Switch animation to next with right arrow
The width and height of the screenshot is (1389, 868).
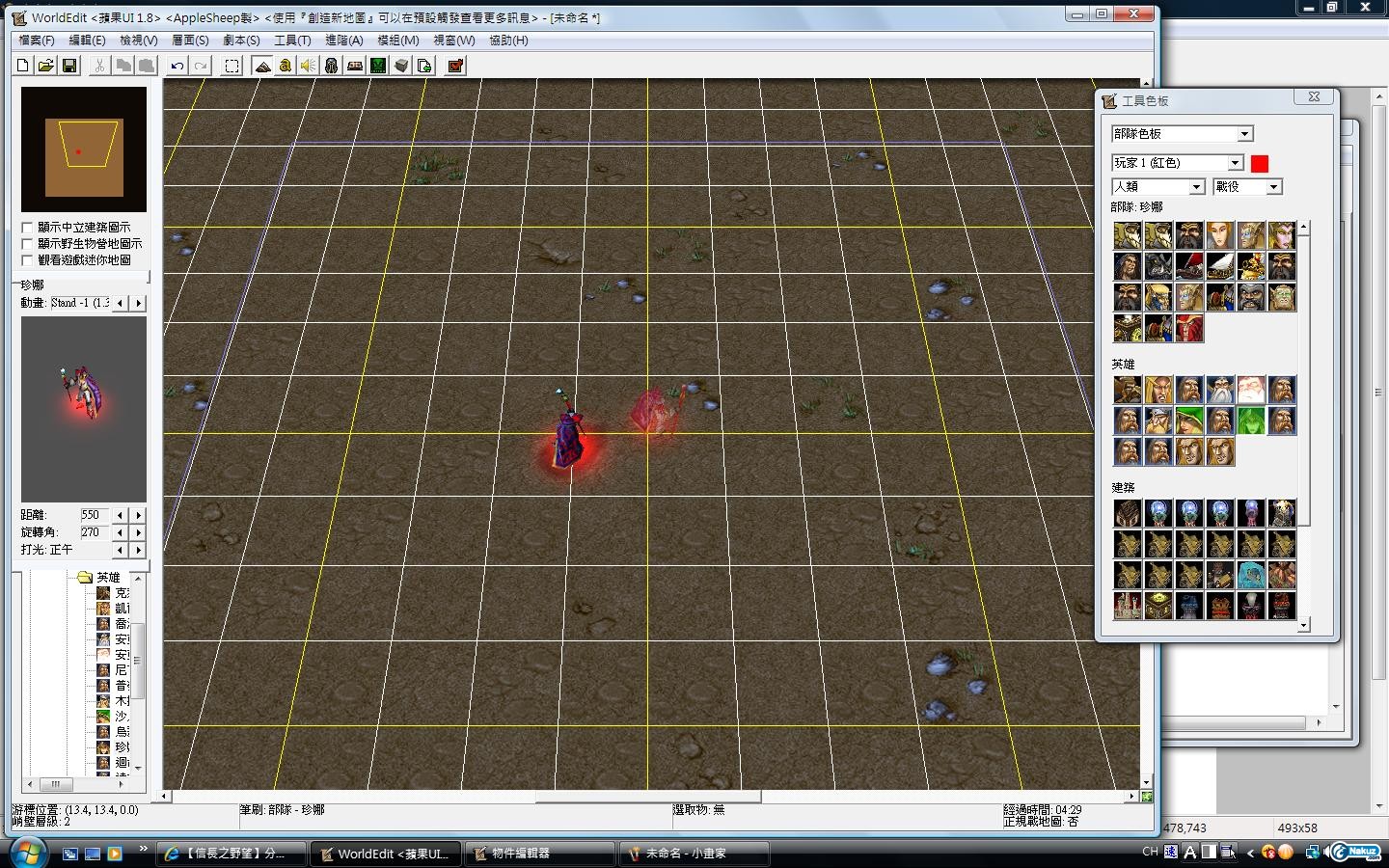(139, 303)
